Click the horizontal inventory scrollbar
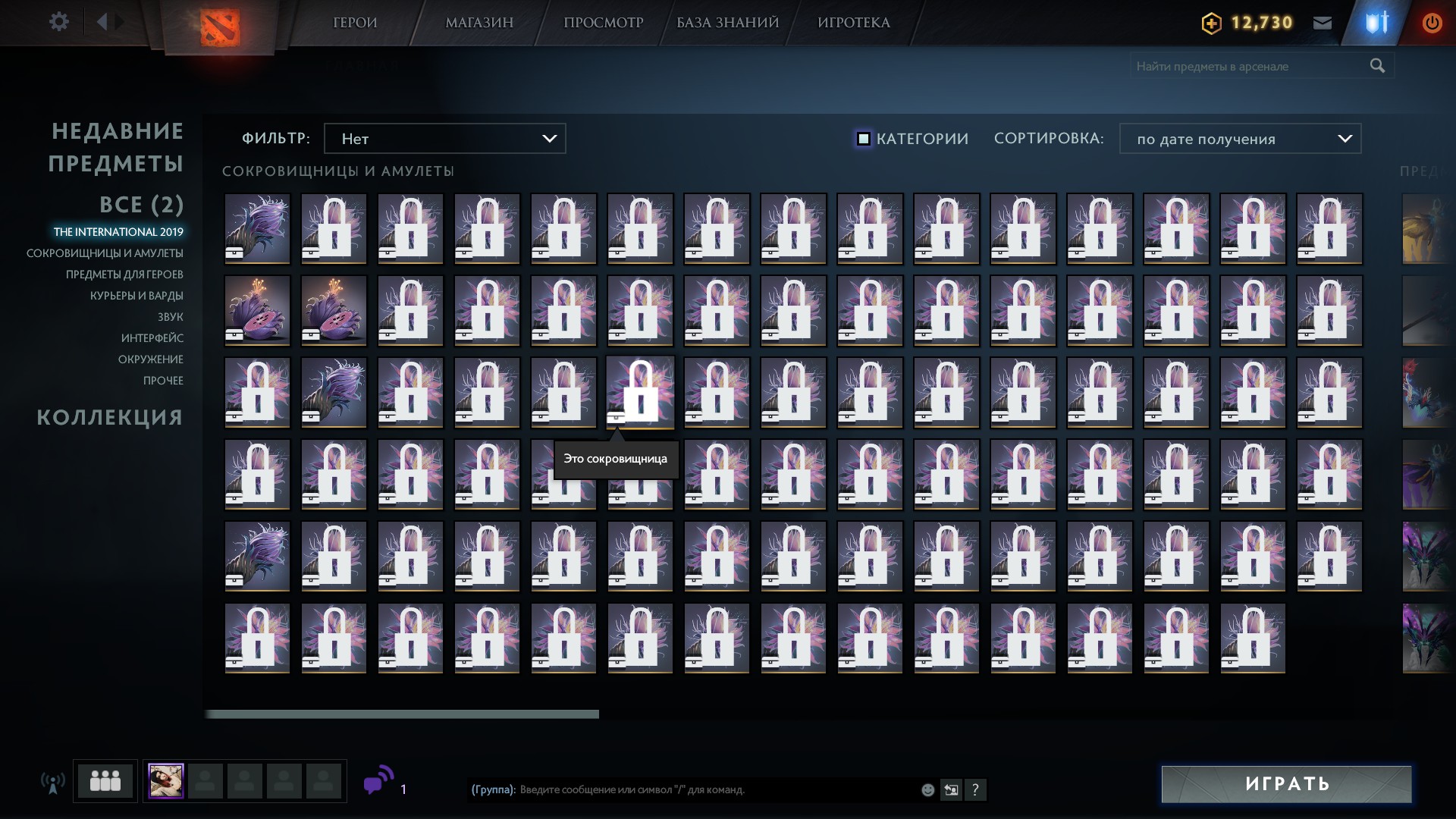Image resolution: width=1456 pixels, height=819 pixels. point(402,714)
